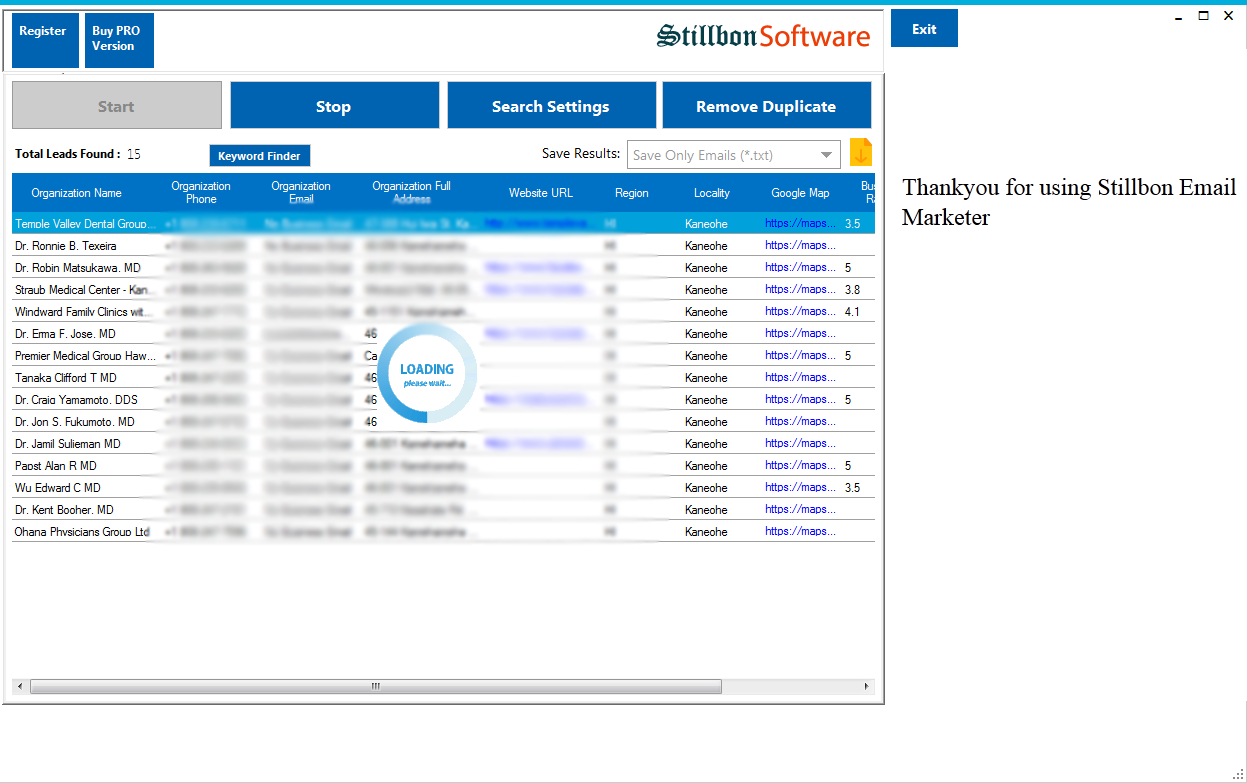The width and height of the screenshot is (1247, 783).
Task: Click the horizontal scrollbar right arrow
Action: pyautogui.click(x=868, y=687)
